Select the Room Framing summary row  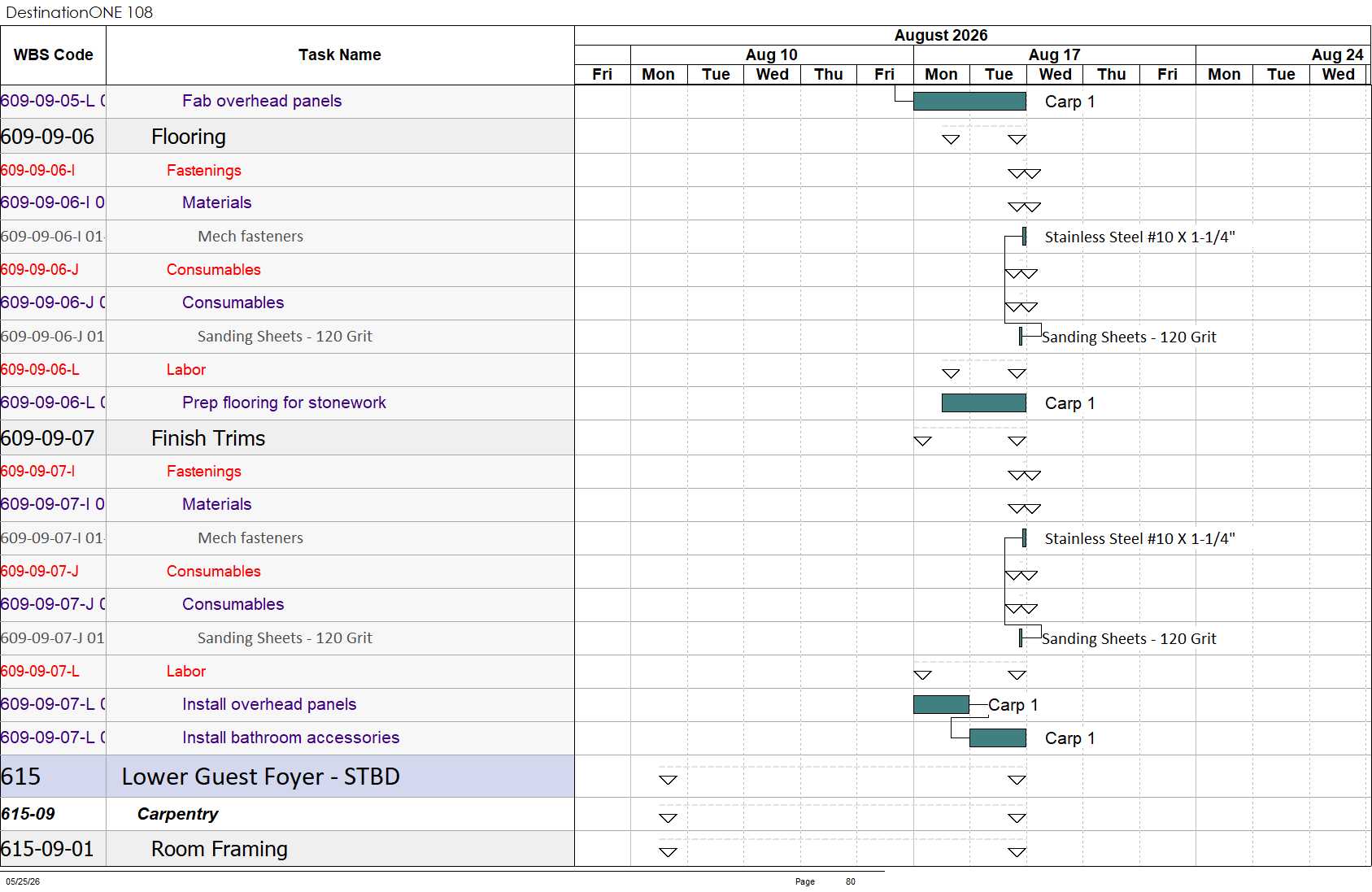coord(287,849)
